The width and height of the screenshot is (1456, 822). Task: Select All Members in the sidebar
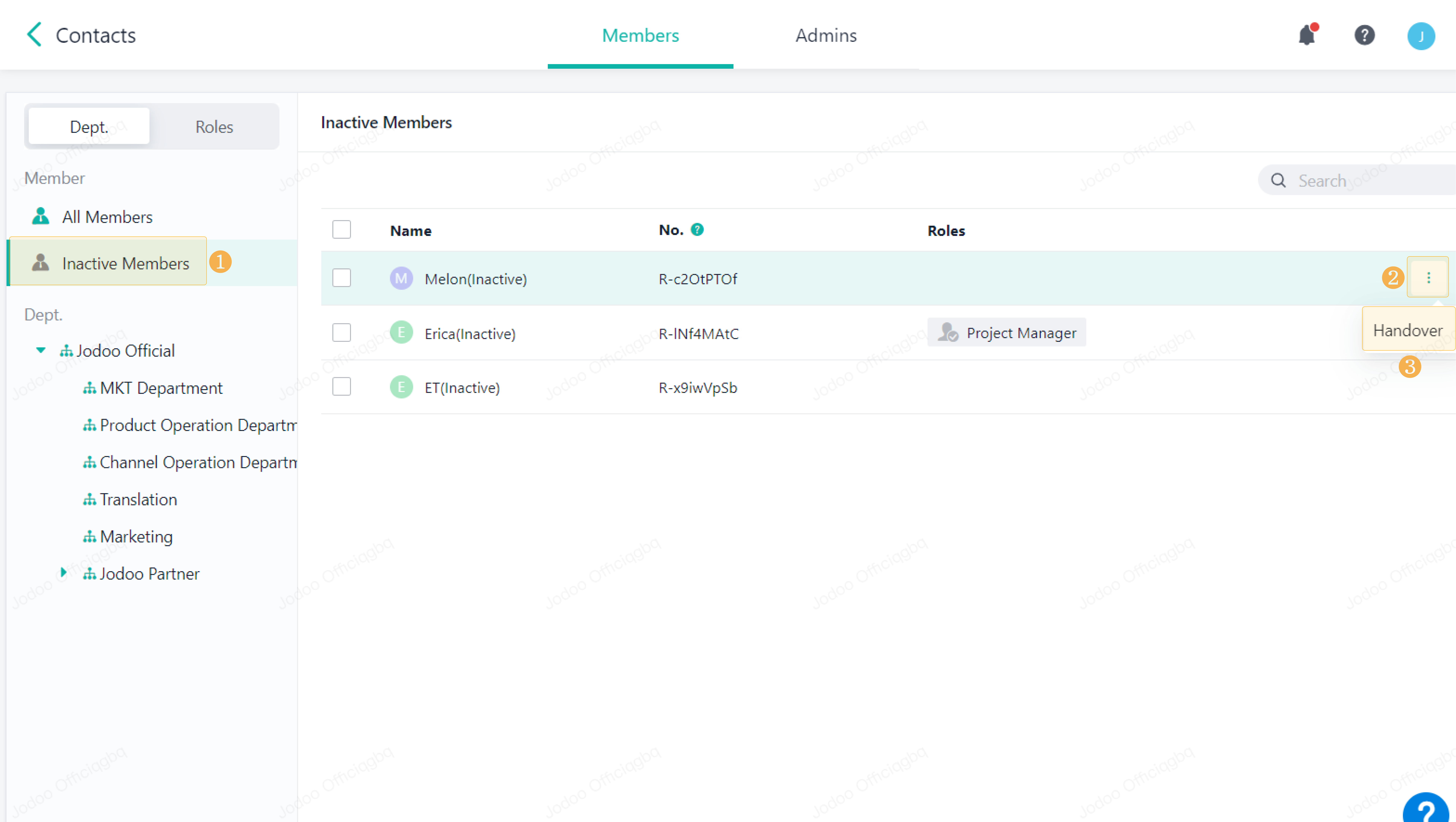(x=107, y=217)
